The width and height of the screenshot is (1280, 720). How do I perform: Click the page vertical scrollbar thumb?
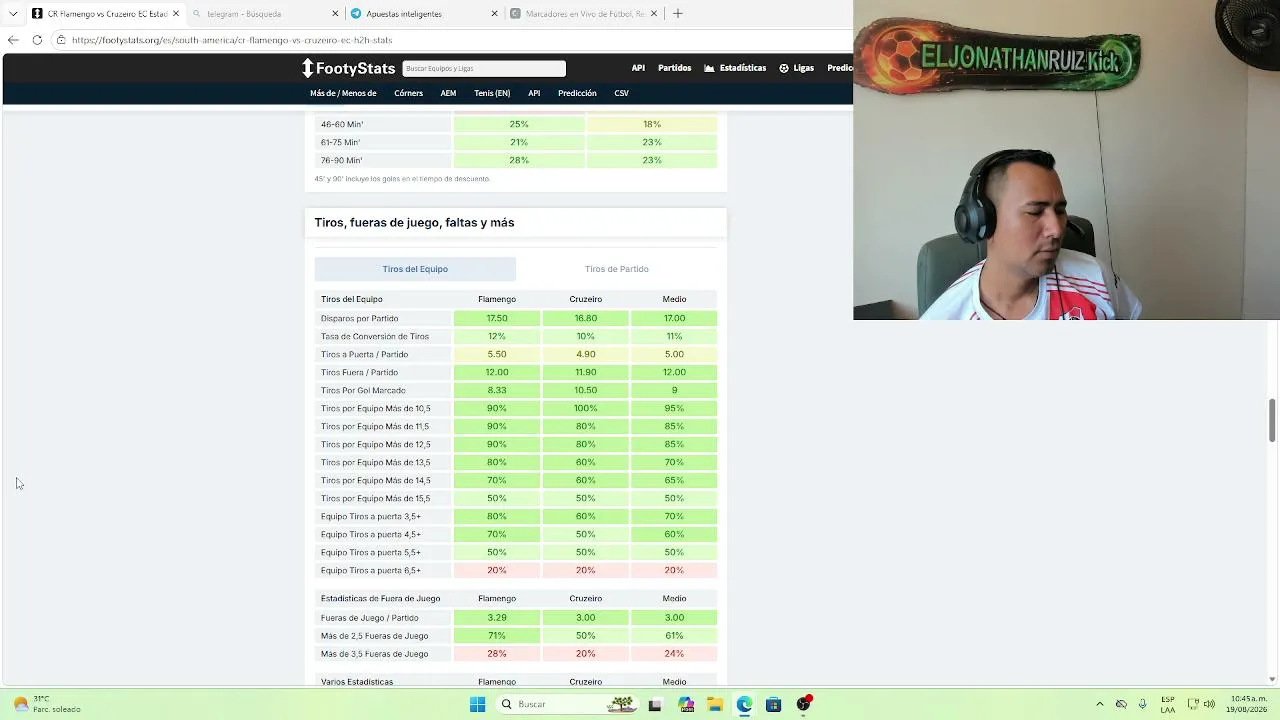[x=1272, y=420]
